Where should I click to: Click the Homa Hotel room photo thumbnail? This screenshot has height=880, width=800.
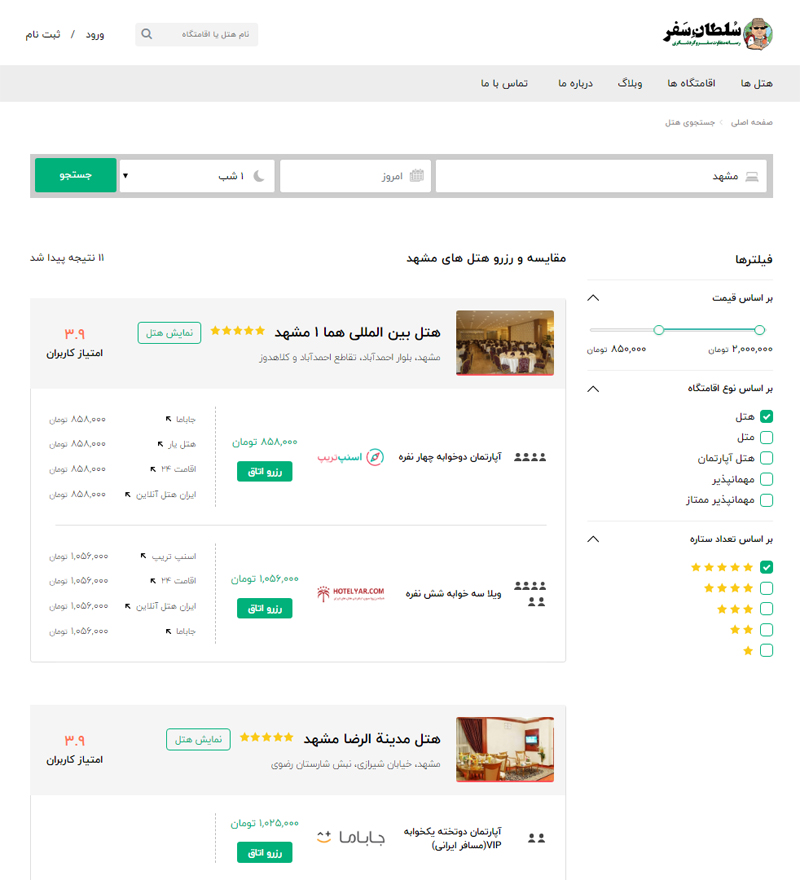[505, 341]
